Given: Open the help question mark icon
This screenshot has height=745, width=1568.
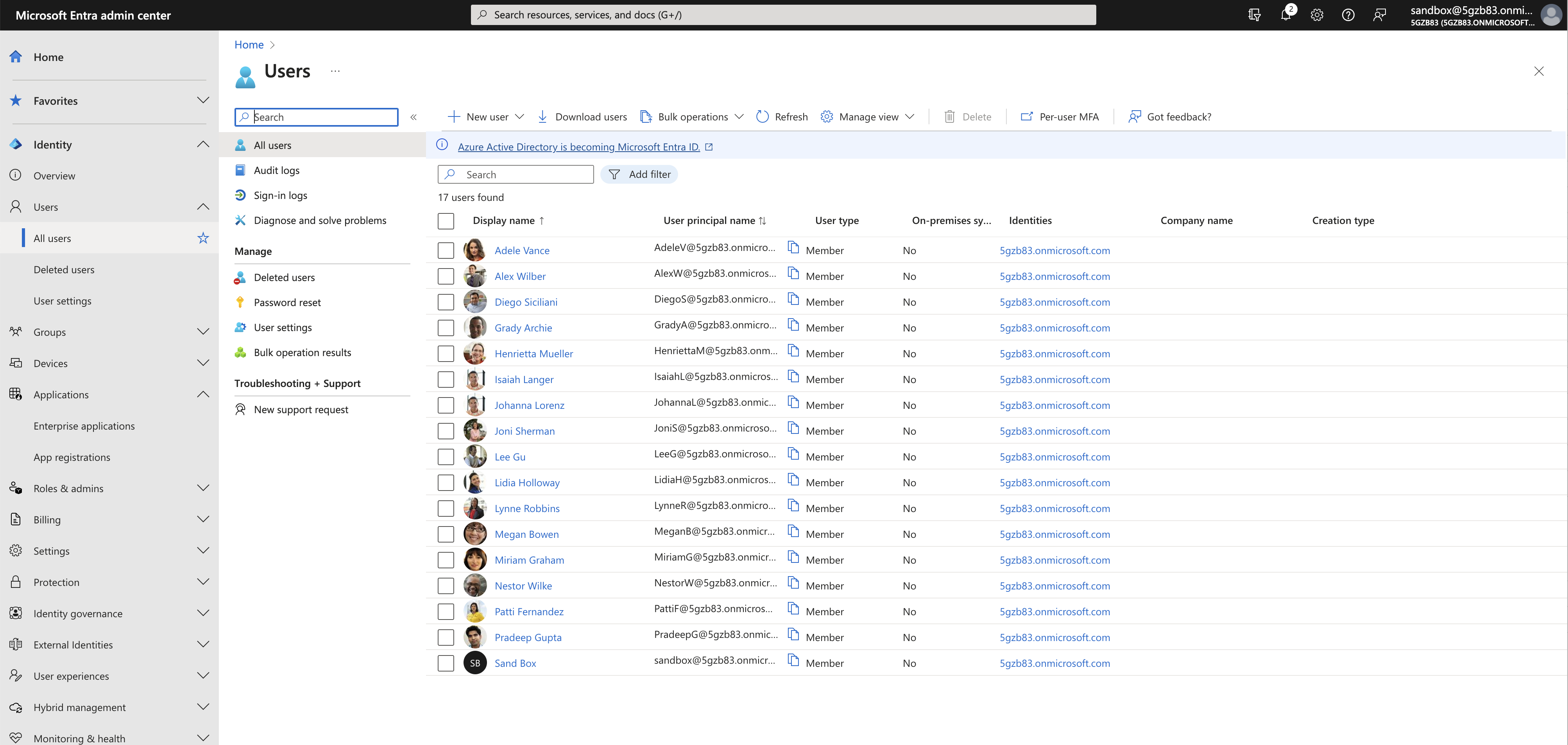Looking at the screenshot, I should [1348, 14].
